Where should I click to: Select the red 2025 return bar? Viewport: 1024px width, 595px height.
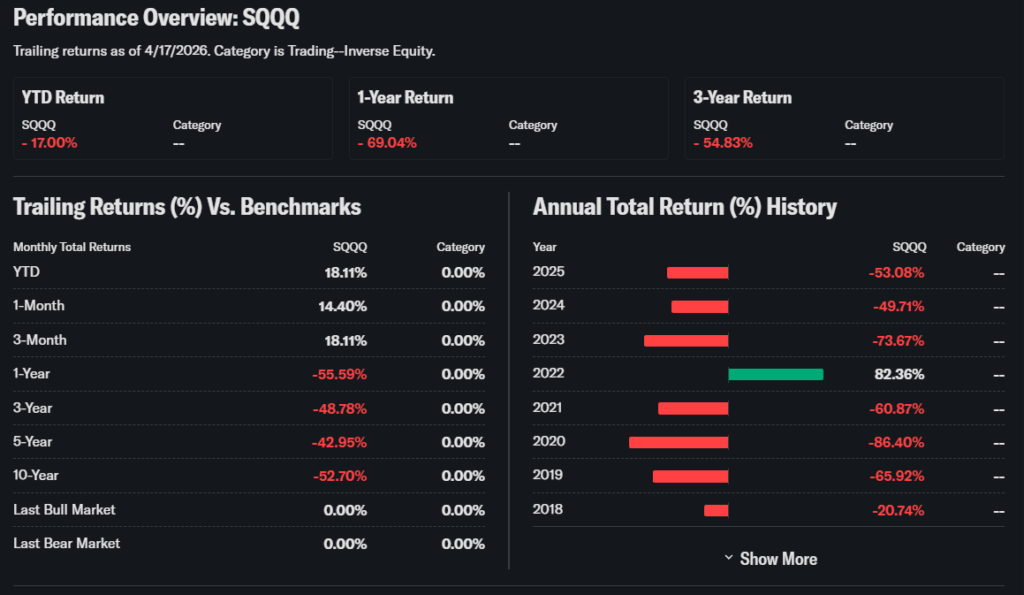coord(697,272)
